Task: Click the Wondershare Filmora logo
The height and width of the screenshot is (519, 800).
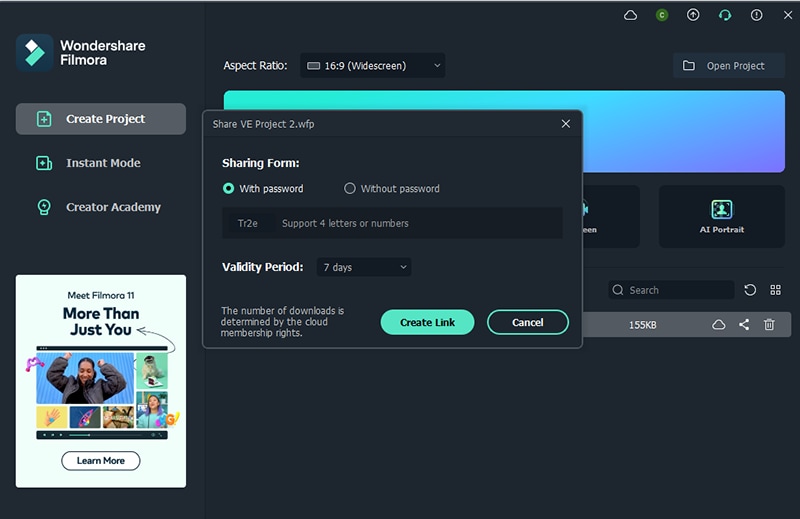Action: [35, 53]
